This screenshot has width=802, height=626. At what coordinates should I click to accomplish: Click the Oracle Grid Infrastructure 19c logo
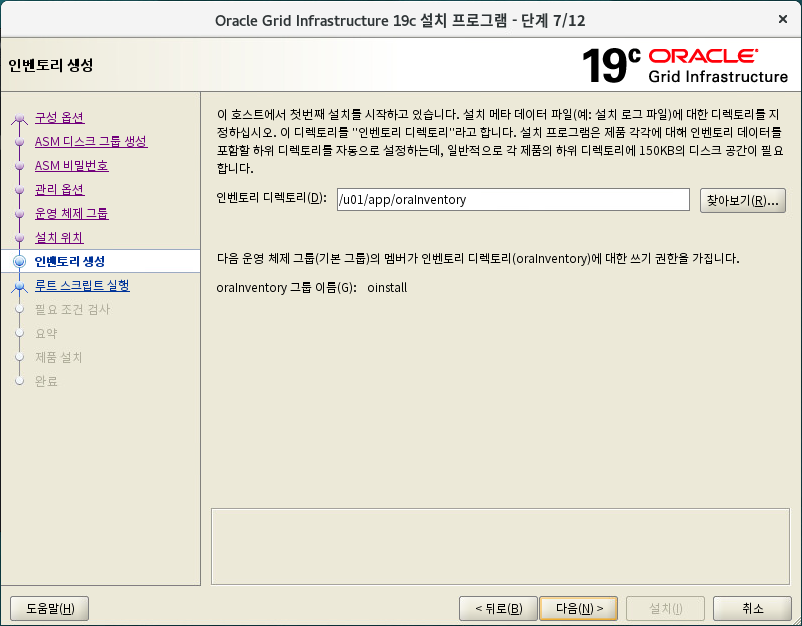685,65
